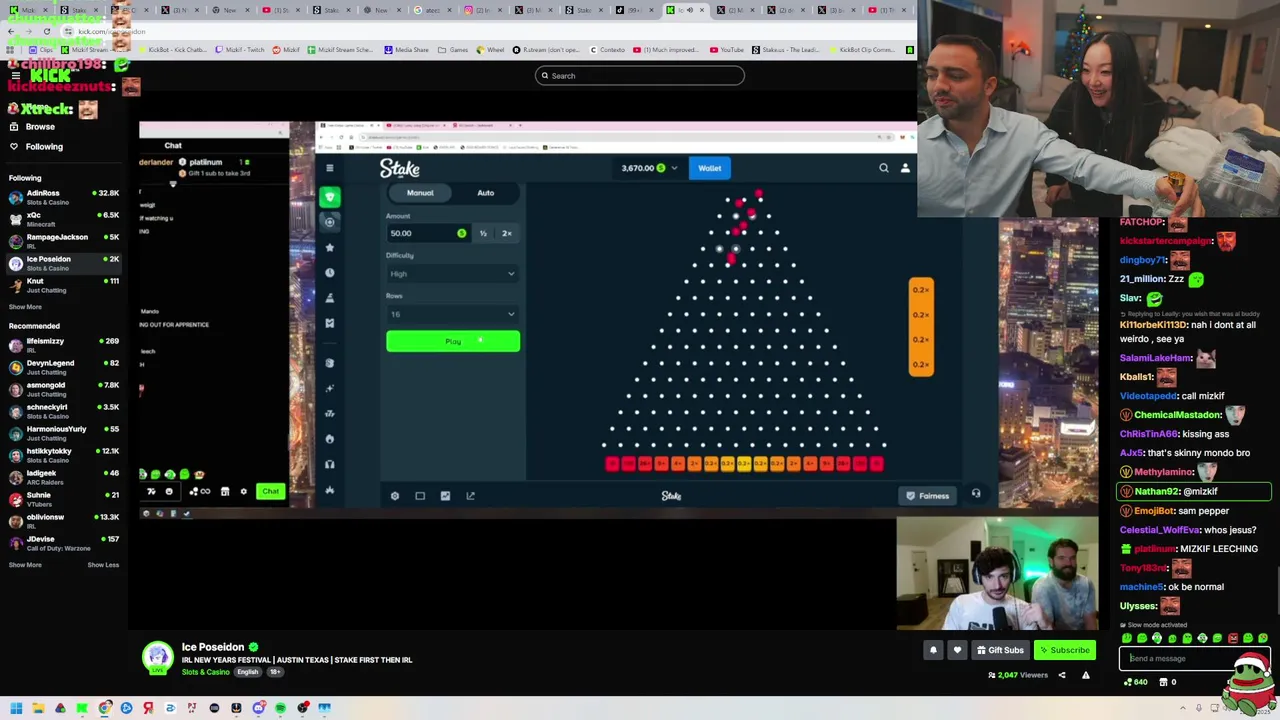
Task: Open xQc channel in Following list
Action: (64, 219)
